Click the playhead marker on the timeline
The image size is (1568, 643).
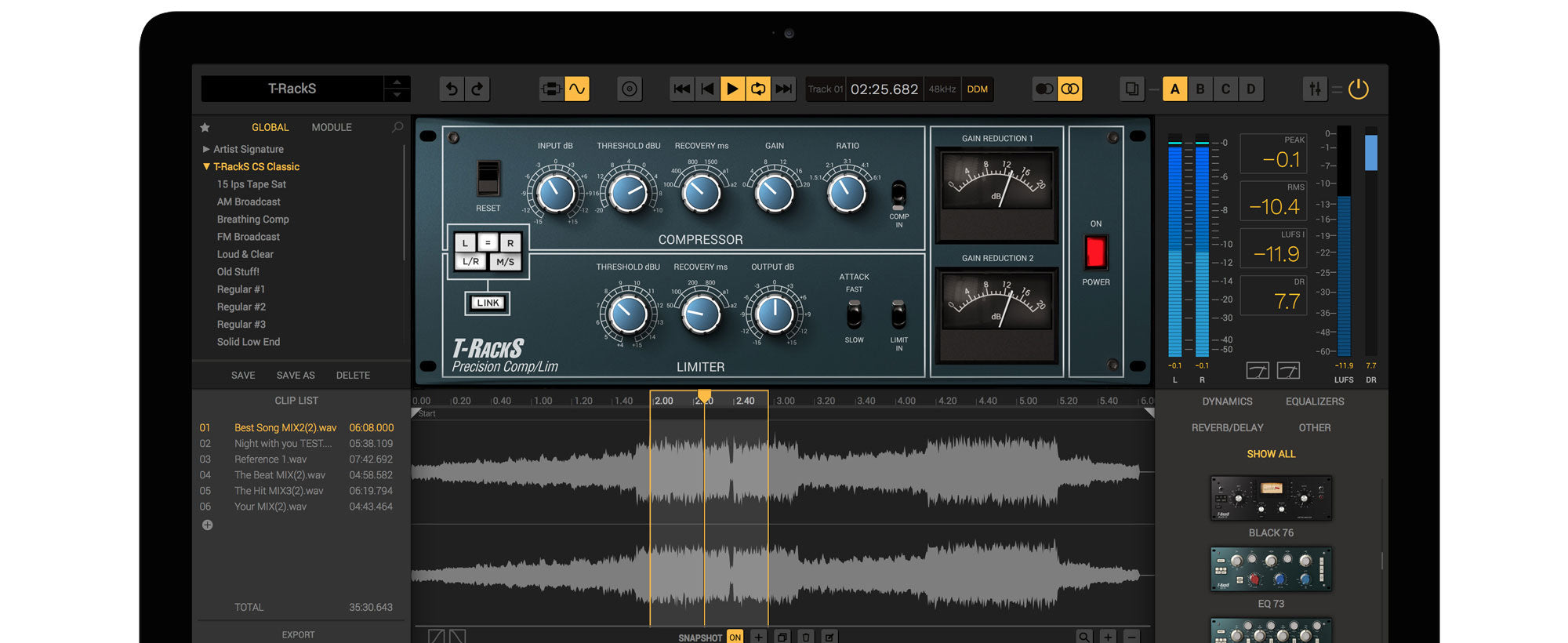pos(704,396)
